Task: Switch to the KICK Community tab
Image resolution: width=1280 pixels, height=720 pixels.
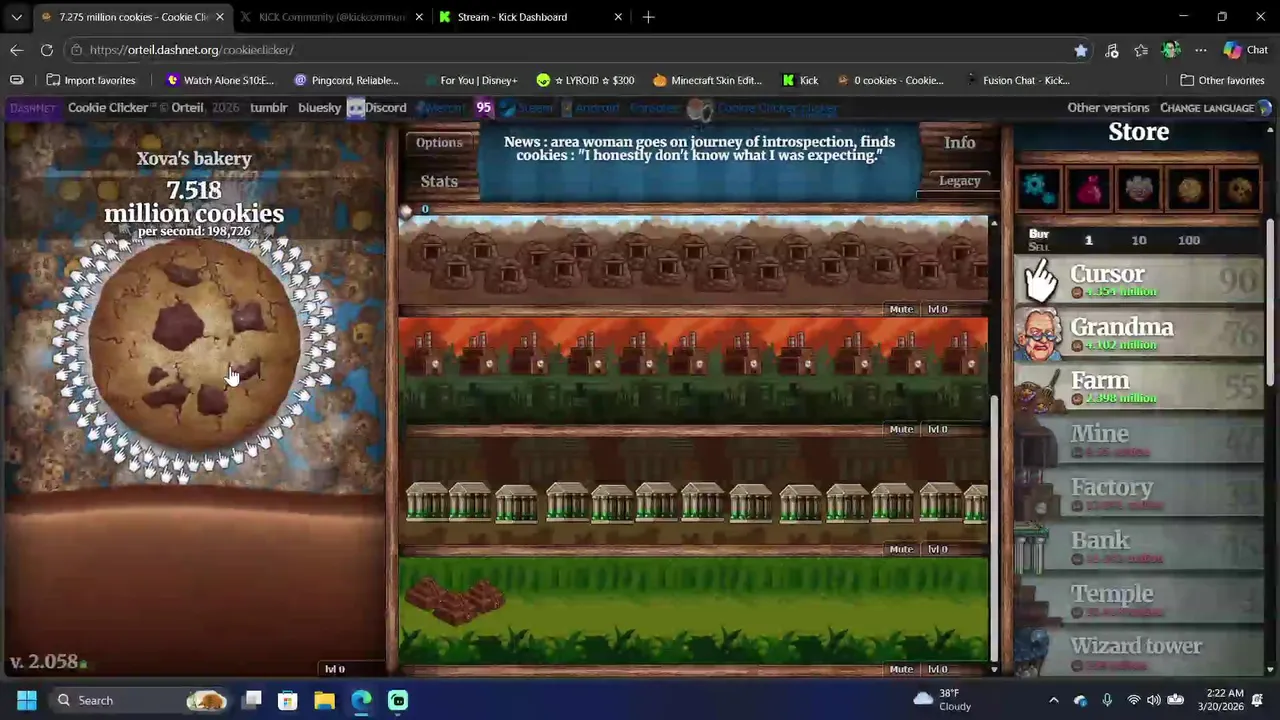Action: [331, 17]
